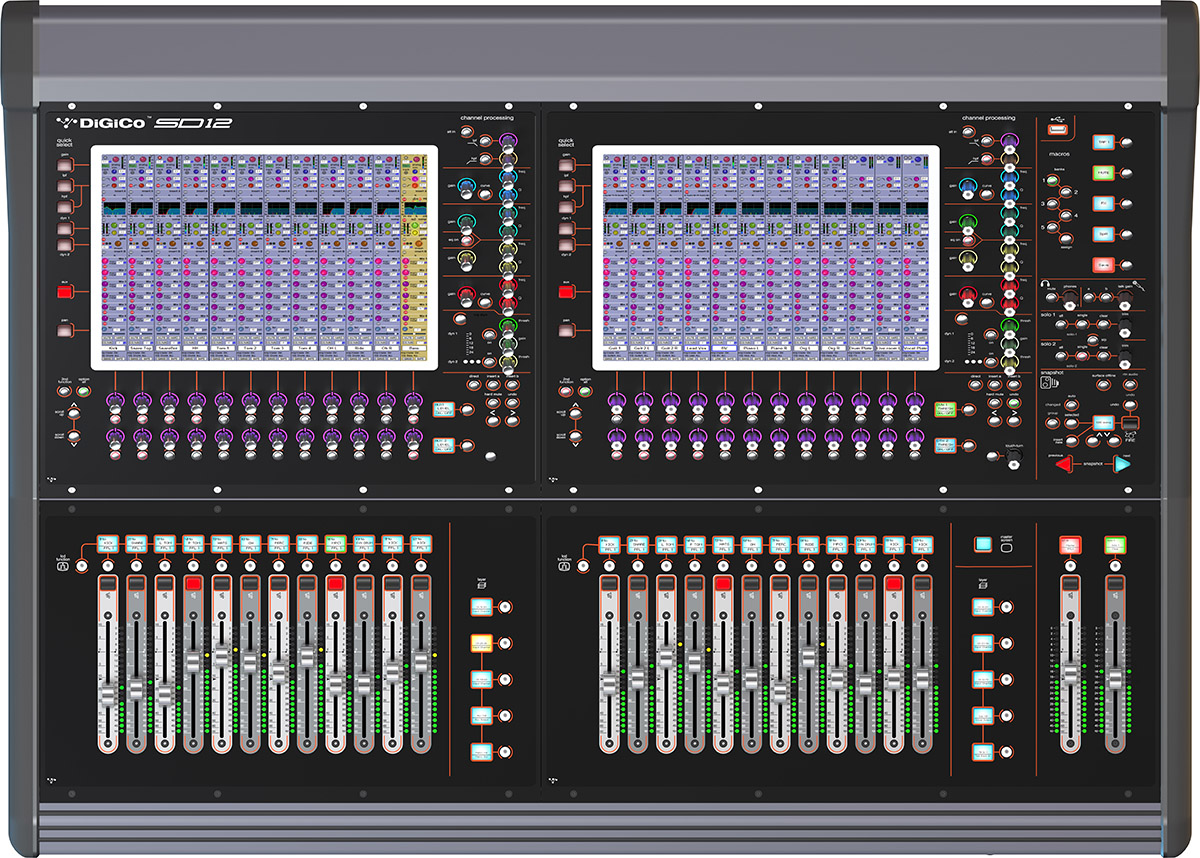Go to previous snapshot red arrow
The height and width of the screenshot is (858, 1200).
click(x=1063, y=464)
